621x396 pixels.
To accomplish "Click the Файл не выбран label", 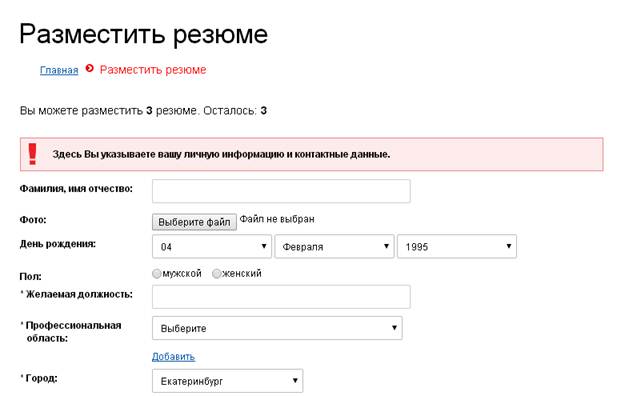I will tap(277, 219).
